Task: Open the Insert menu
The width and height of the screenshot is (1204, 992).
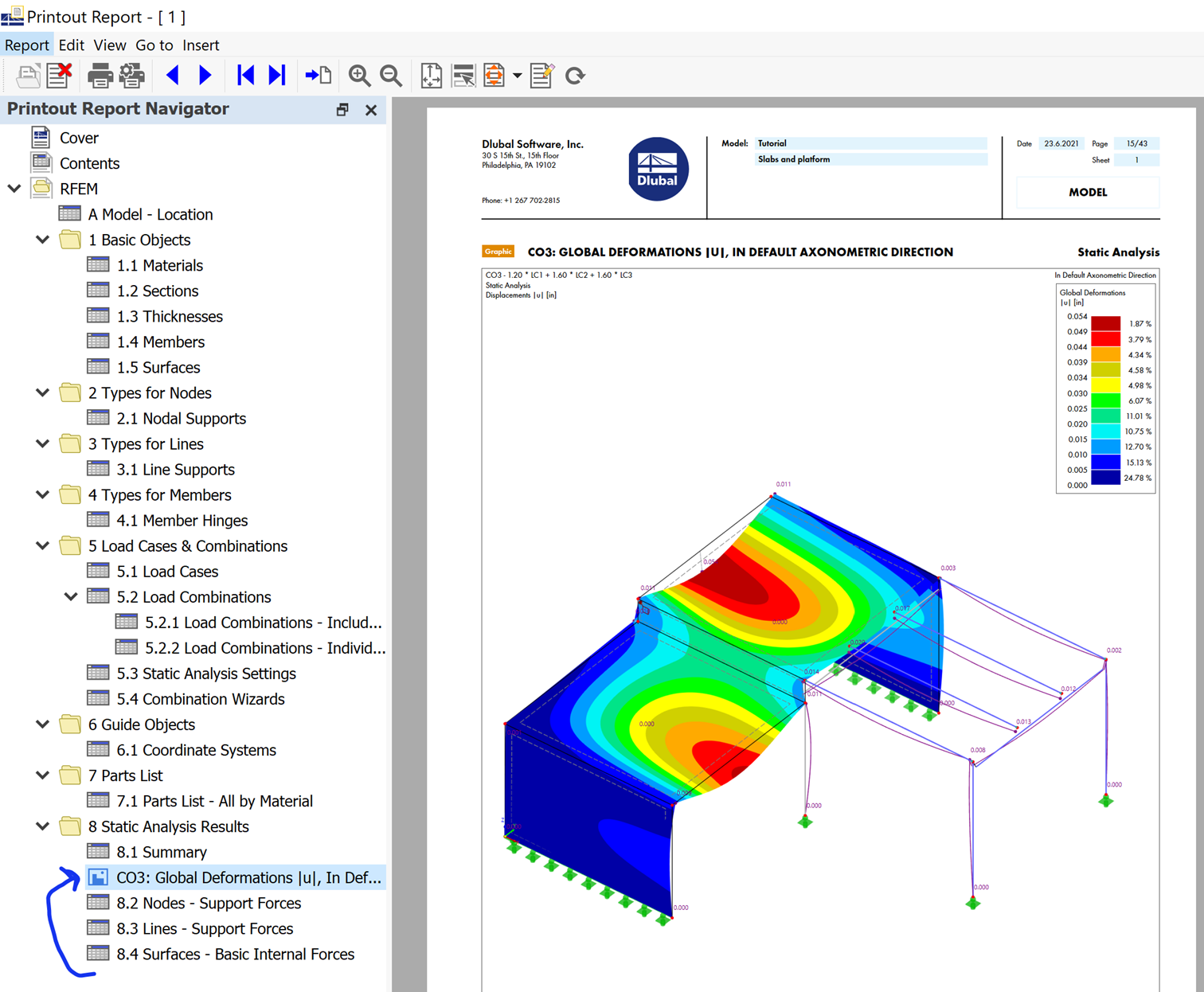Action: [x=201, y=45]
